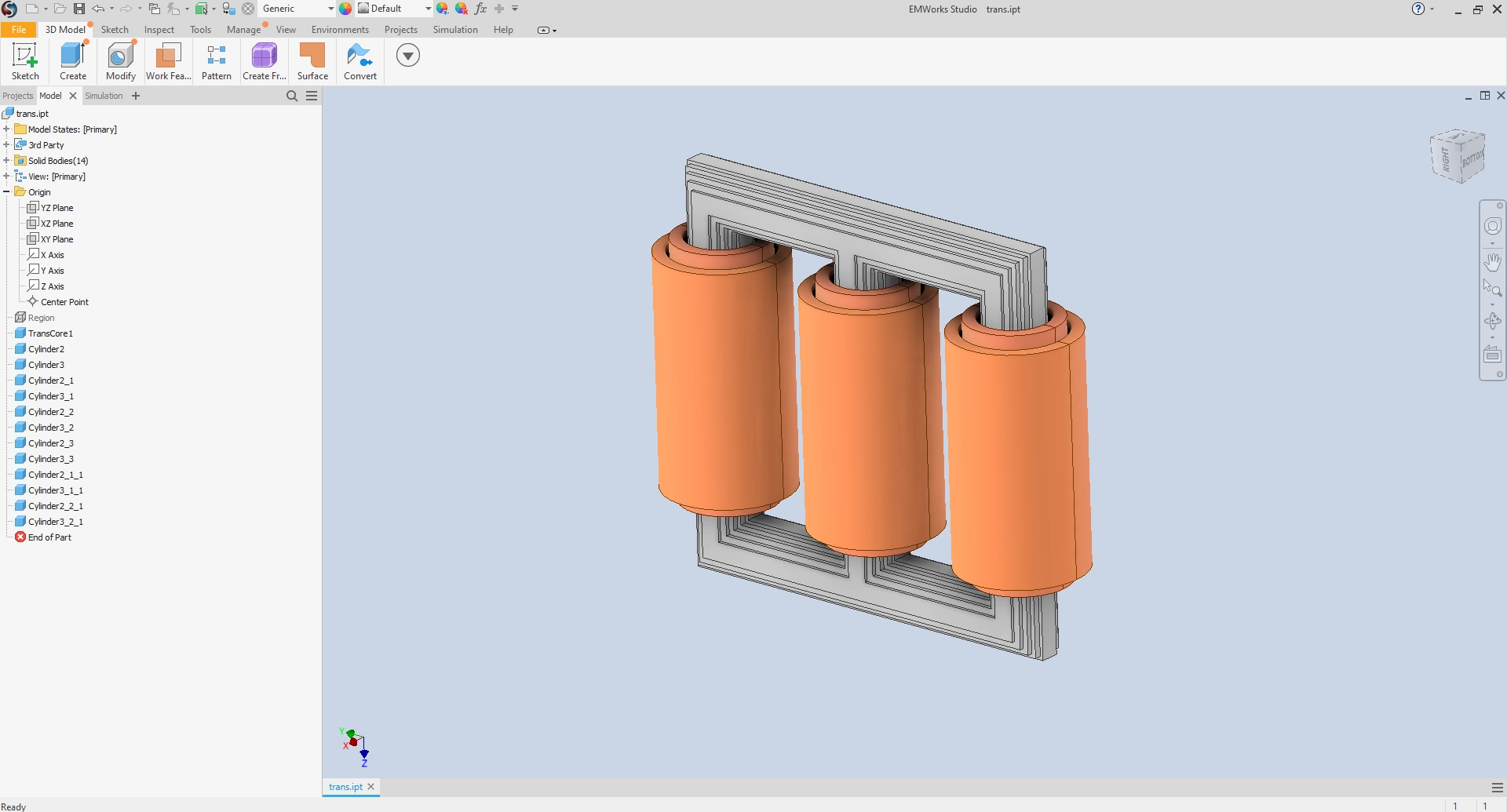Open the Create tool in the ribbon
The image size is (1507, 812).
point(72,61)
